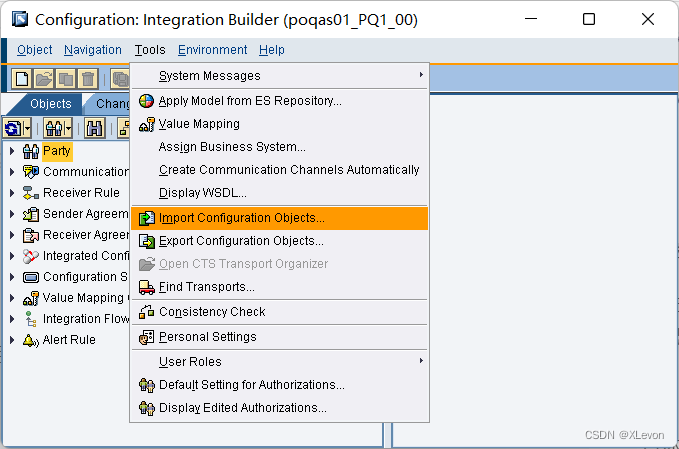Click the Copy object toolbar icon
The width and height of the screenshot is (679, 449).
[x=65, y=79]
